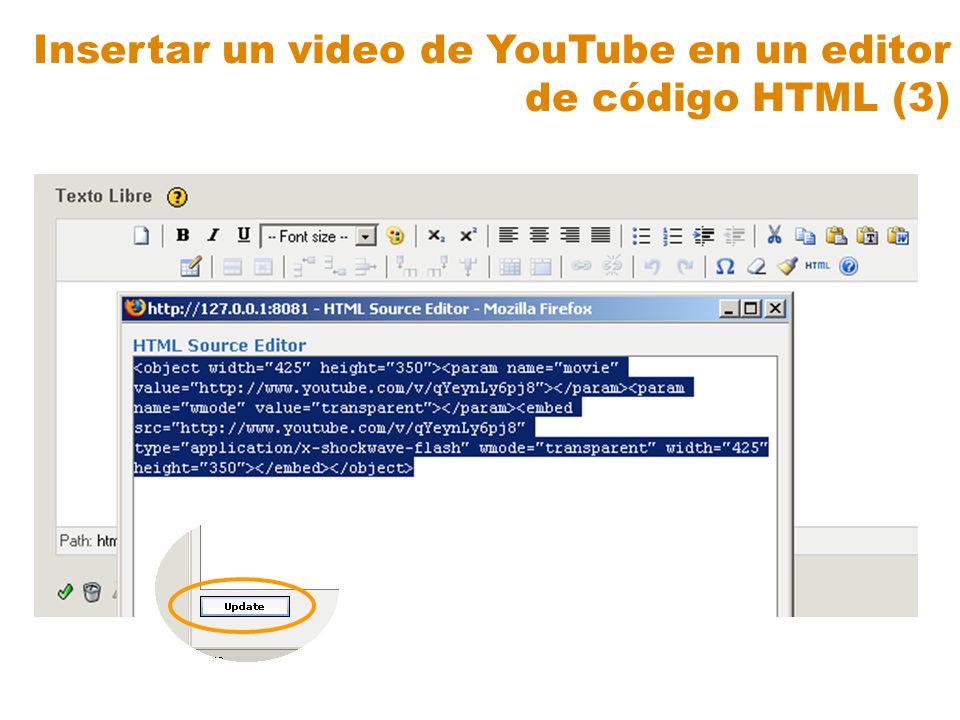Insert column before icon
This screenshot has height=720, width=960.
click(407, 267)
